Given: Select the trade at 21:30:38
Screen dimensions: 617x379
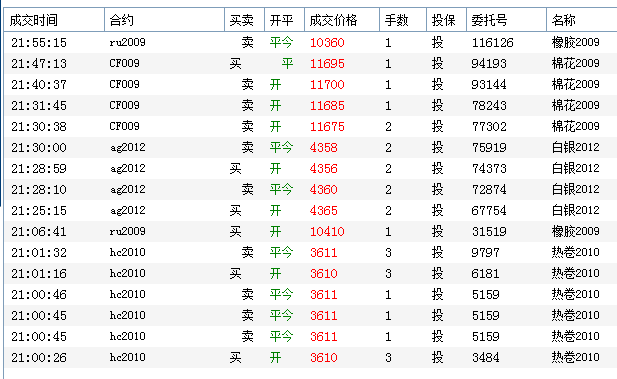Looking at the screenshot, I should coord(310,126).
